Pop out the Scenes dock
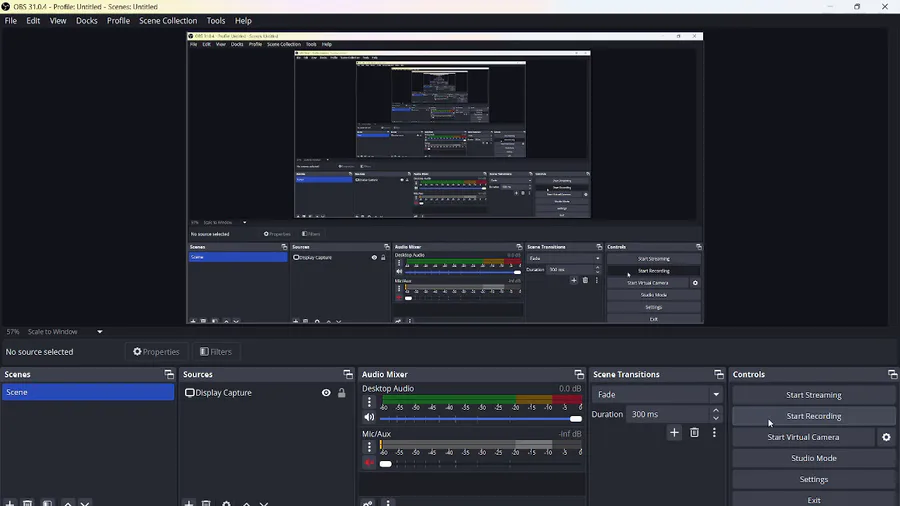900x506 pixels. pos(169,374)
